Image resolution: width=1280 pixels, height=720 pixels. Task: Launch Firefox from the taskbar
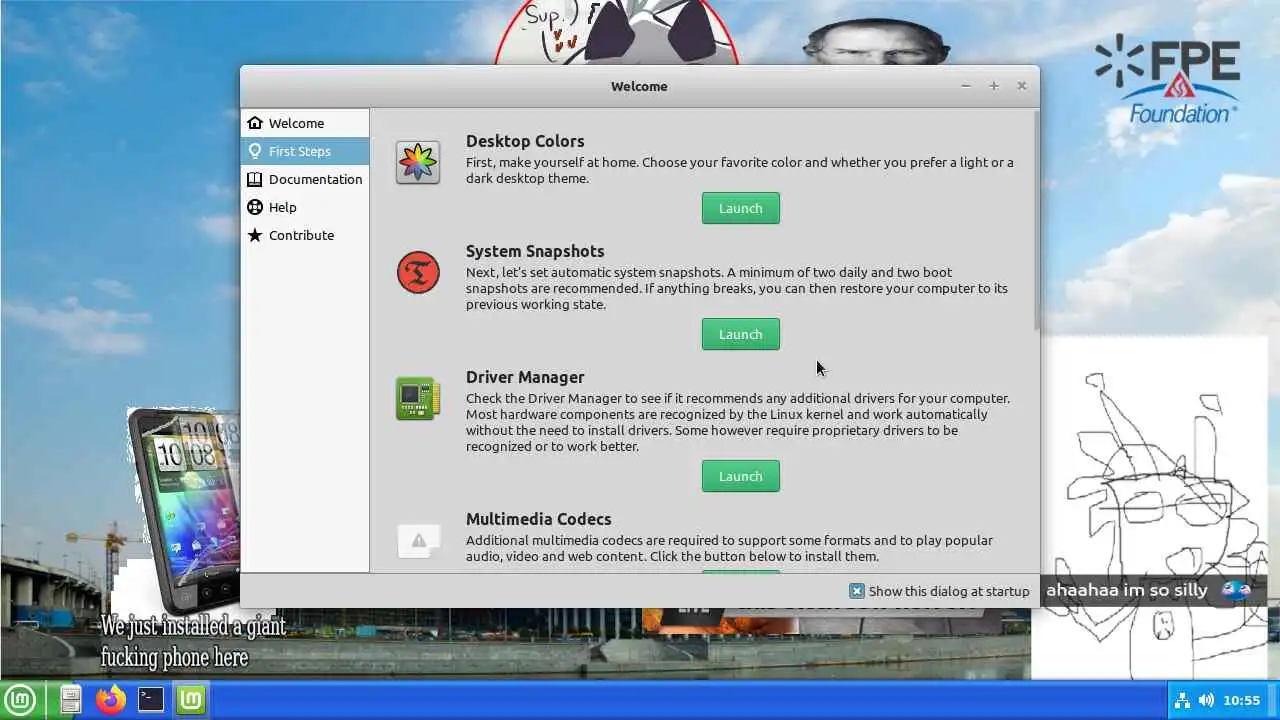point(111,700)
